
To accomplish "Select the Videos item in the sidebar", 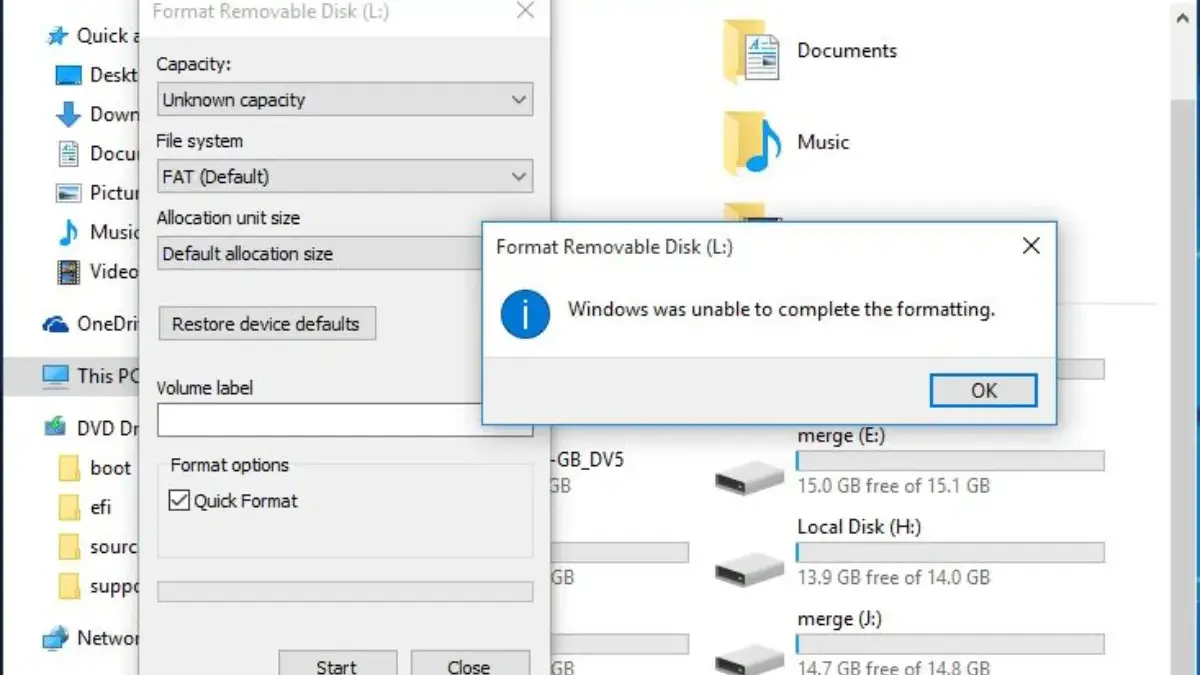I will (103, 272).
